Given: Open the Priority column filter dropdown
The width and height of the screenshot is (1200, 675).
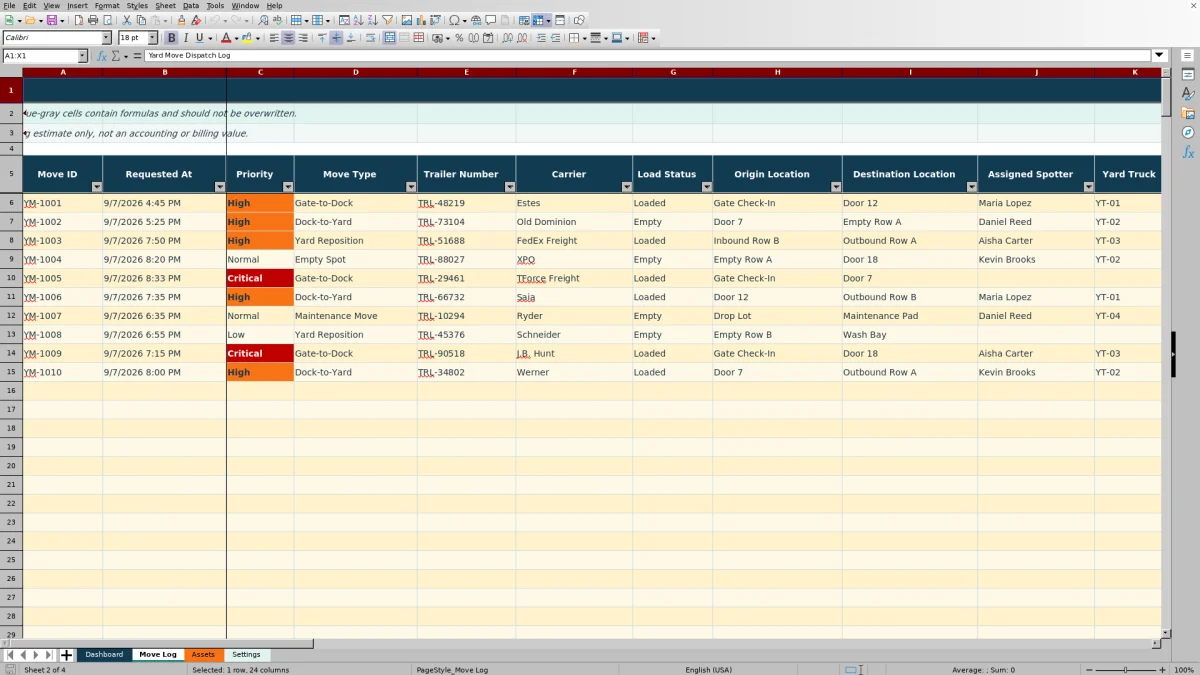Looking at the screenshot, I should [288, 187].
